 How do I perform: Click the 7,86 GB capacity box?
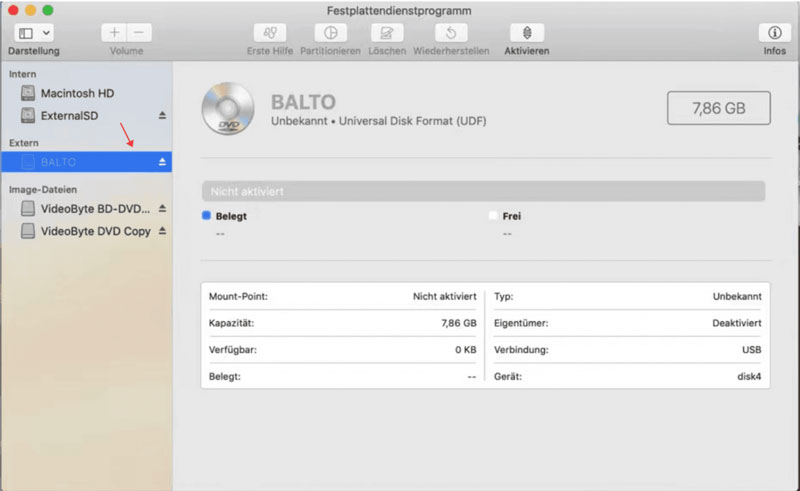[x=718, y=108]
